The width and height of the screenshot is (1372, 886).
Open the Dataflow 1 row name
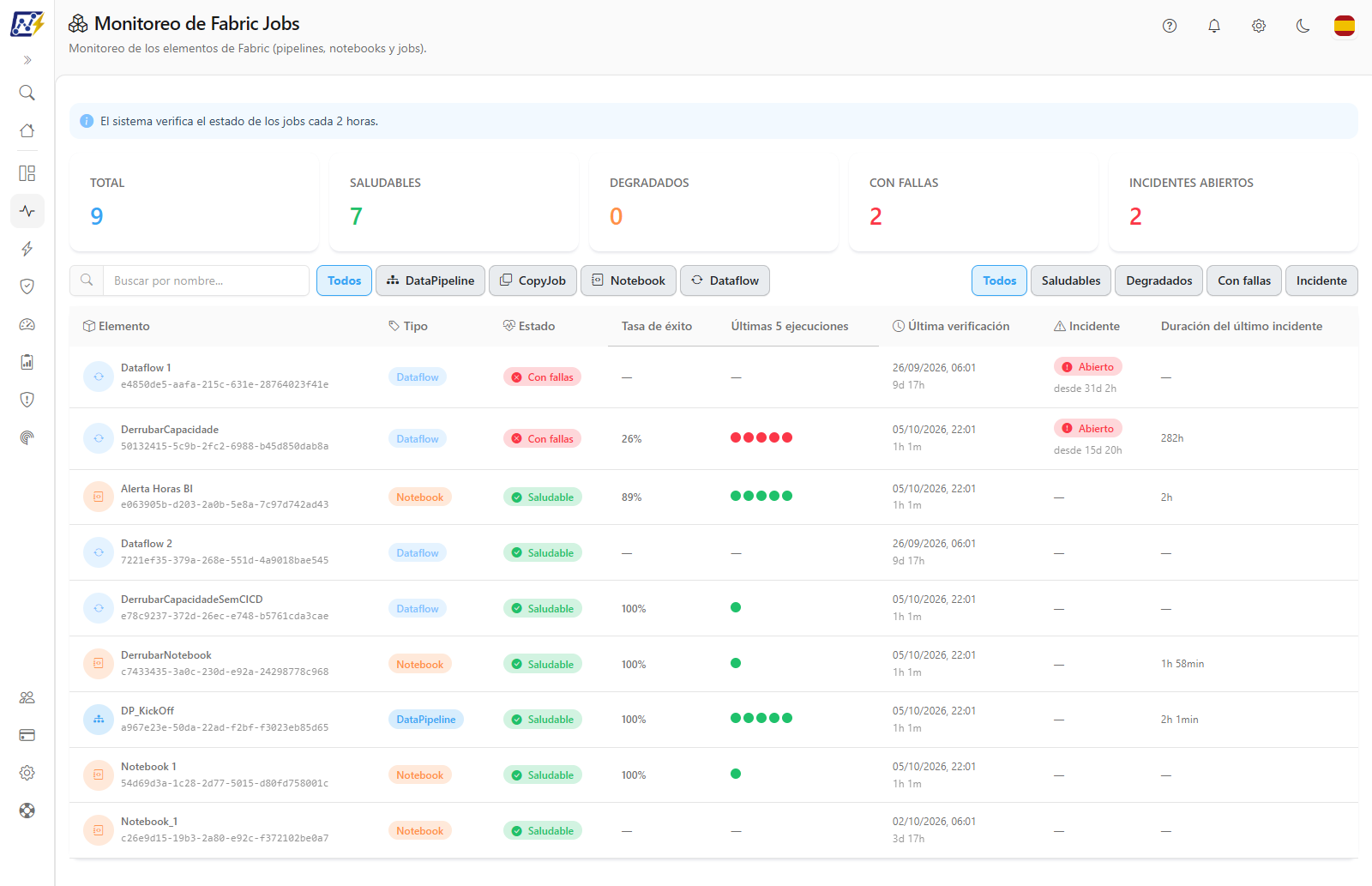pos(146,368)
